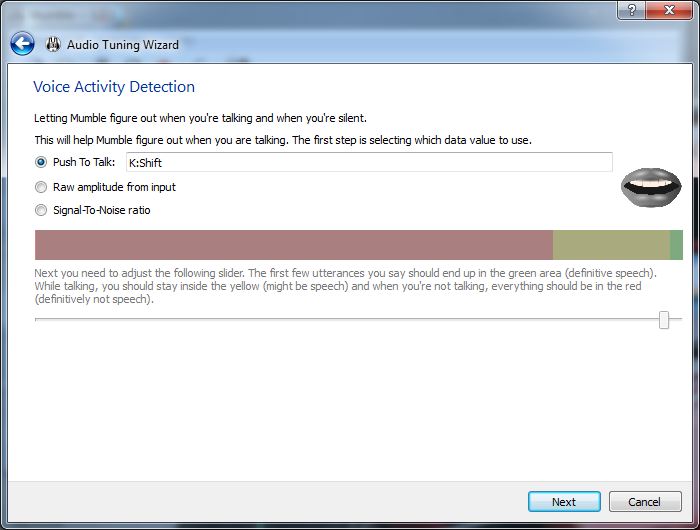Image resolution: width=700 pixels, height=530 pixels.
Task: Click the voice detection threshold slider handle
Action: click(664, 320)
